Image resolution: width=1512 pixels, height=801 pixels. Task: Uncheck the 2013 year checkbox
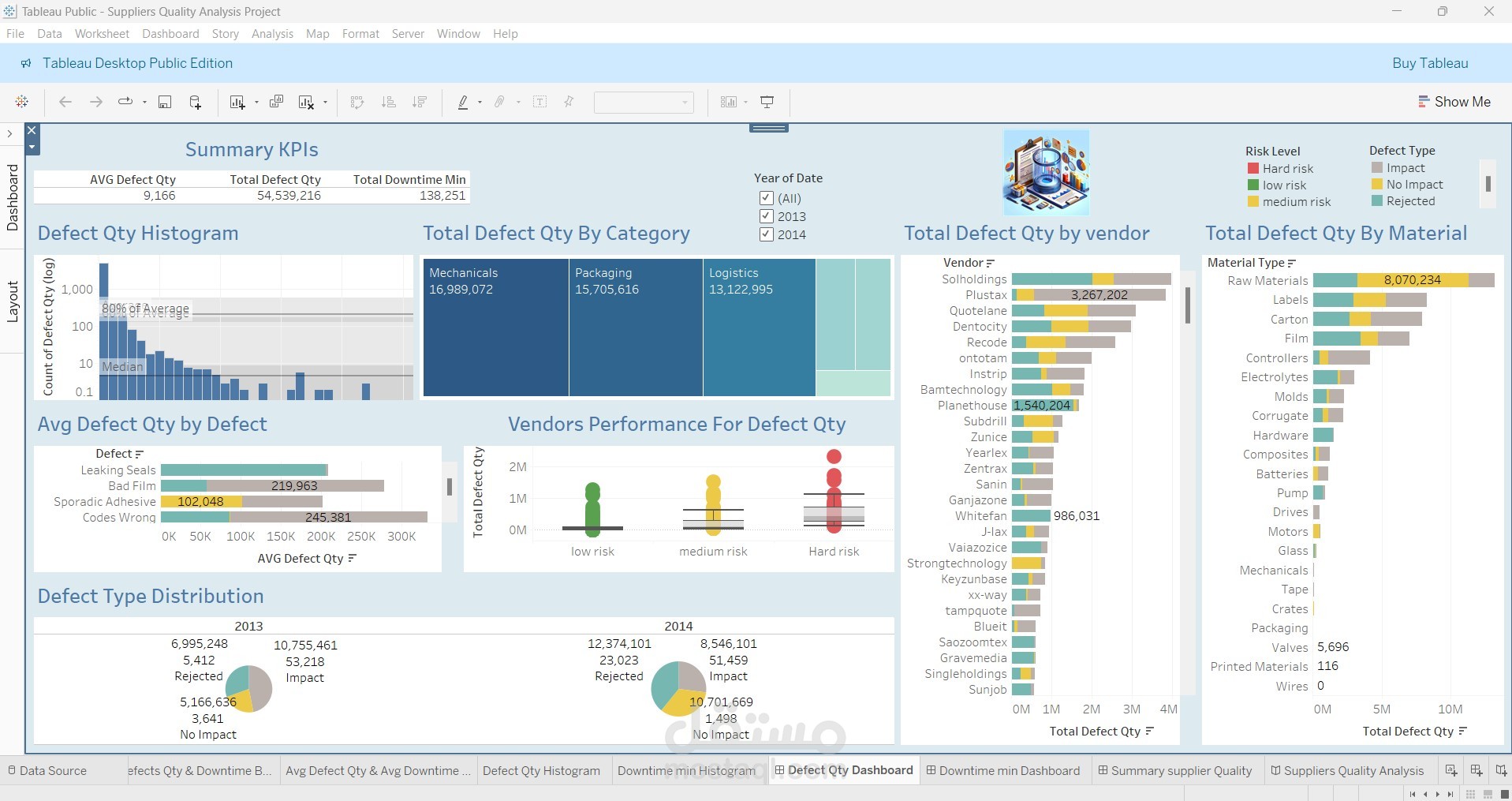766,216
